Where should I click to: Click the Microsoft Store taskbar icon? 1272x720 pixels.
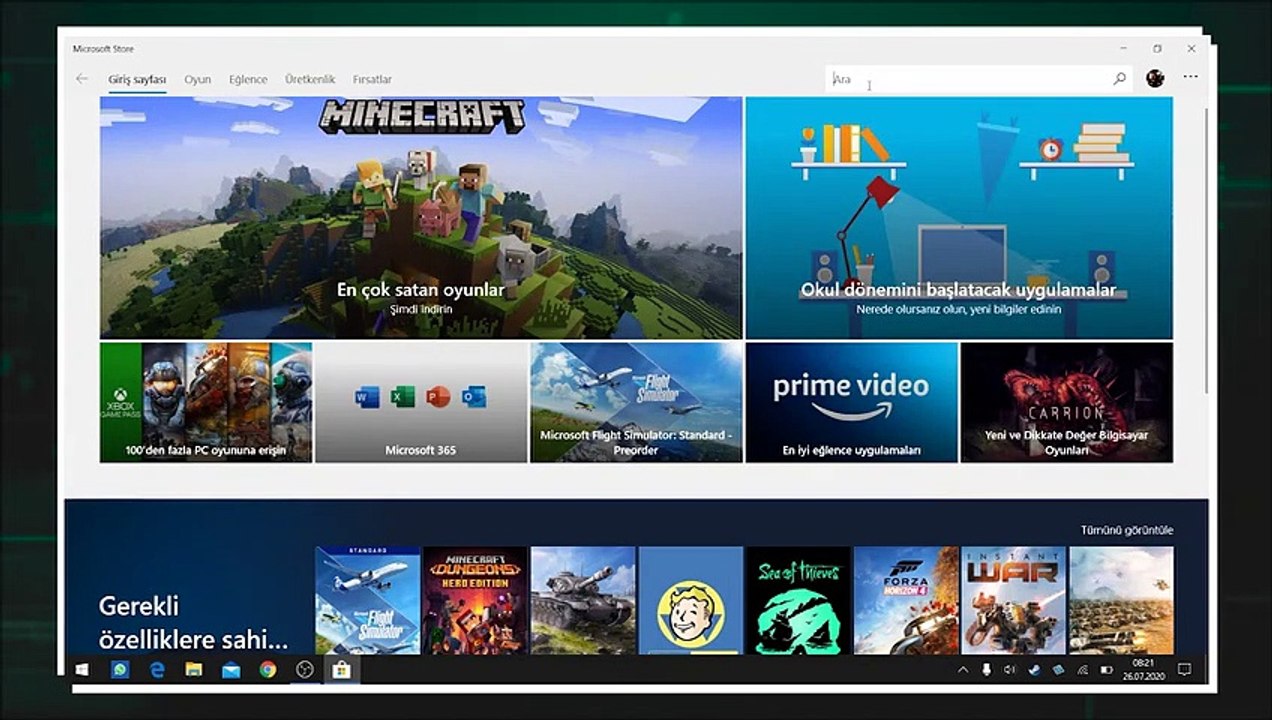click(341, 669)
